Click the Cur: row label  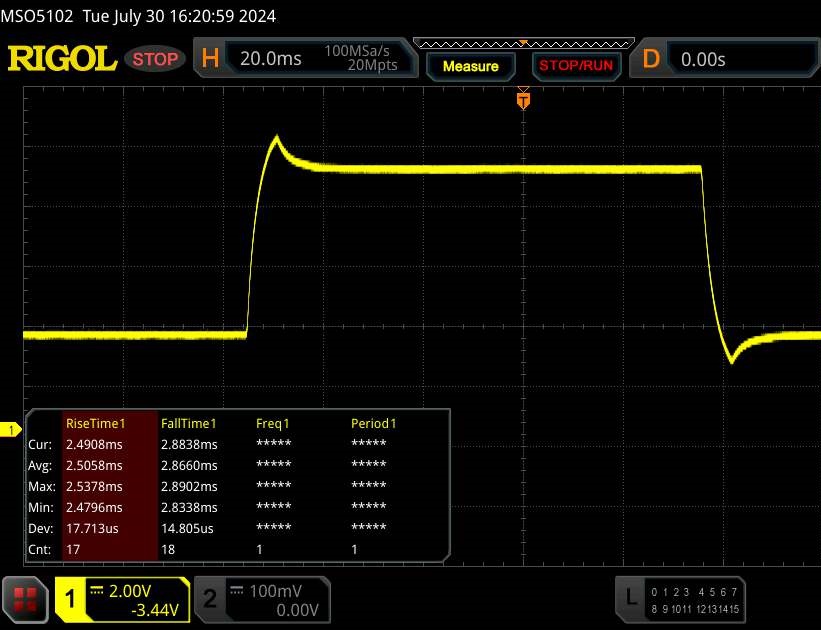coord(40,444)
